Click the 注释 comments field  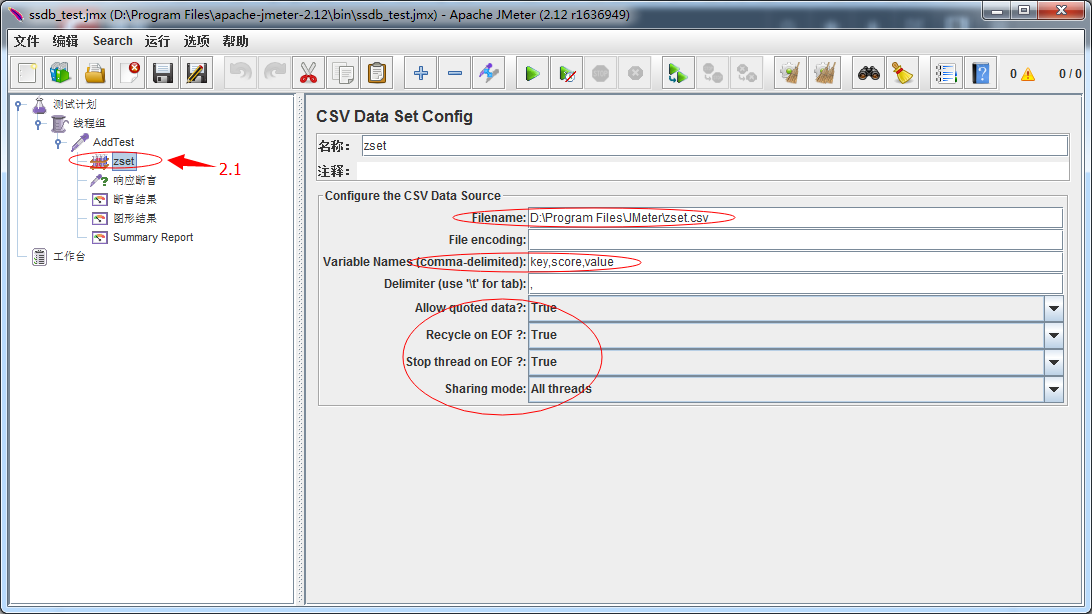(713, 171)
